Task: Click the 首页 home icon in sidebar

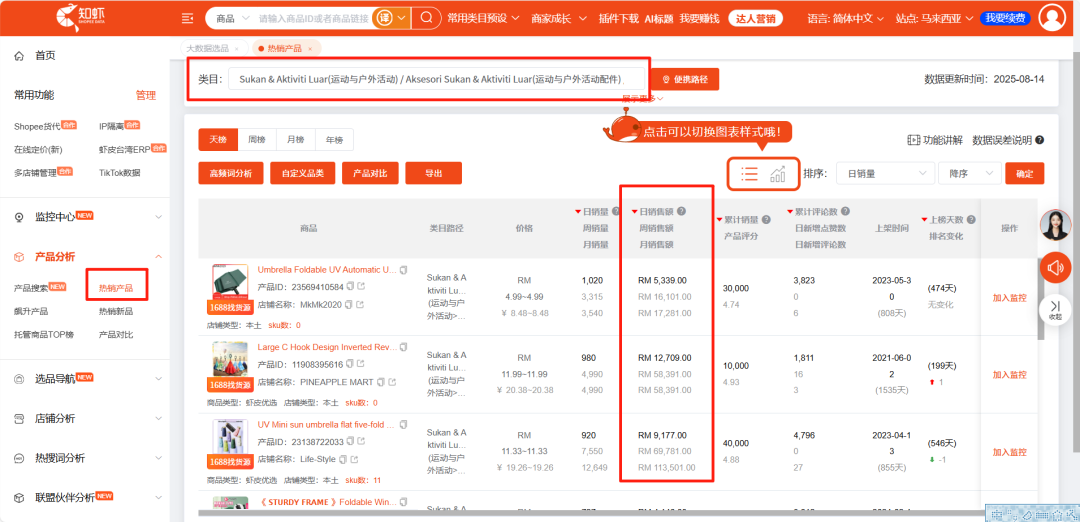Action: [19, 55]
